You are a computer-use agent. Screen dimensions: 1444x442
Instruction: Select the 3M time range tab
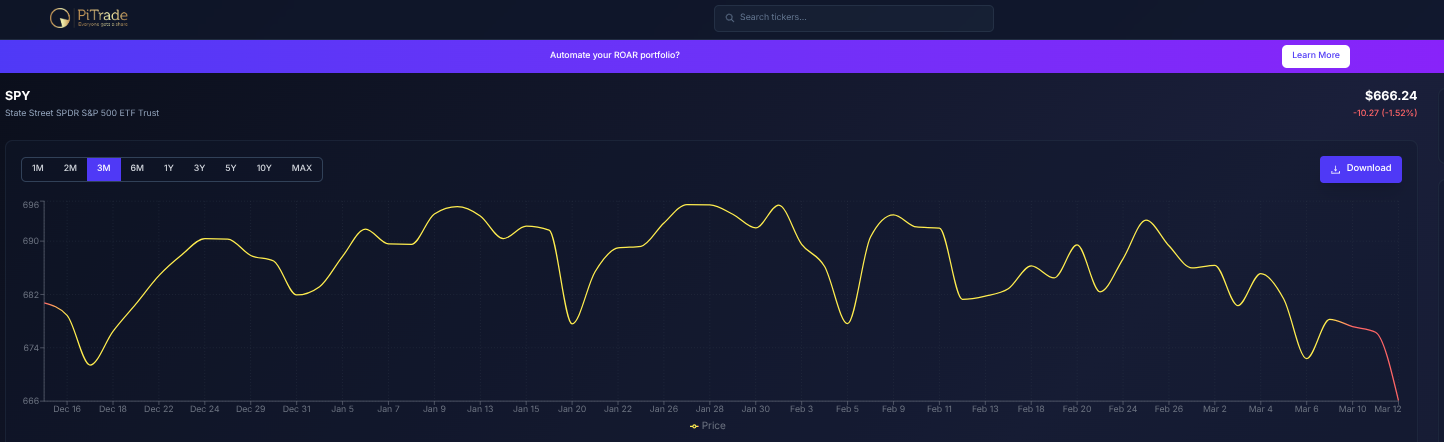pyautogui.click(x=104, y=169)
